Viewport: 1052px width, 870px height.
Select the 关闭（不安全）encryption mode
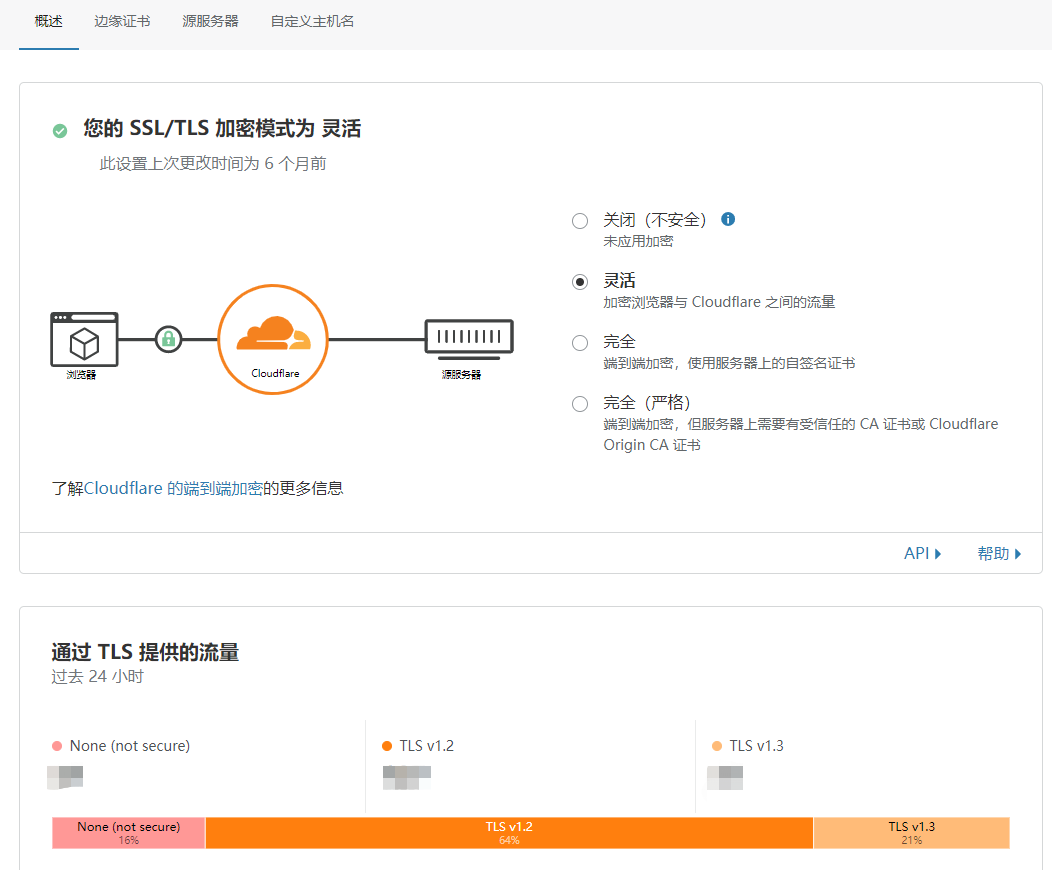click(x=579, y=220)
